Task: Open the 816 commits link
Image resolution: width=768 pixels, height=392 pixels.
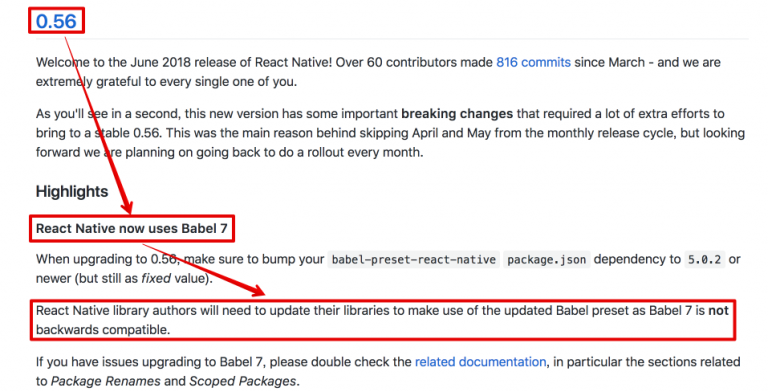Action: pos(533,63)
